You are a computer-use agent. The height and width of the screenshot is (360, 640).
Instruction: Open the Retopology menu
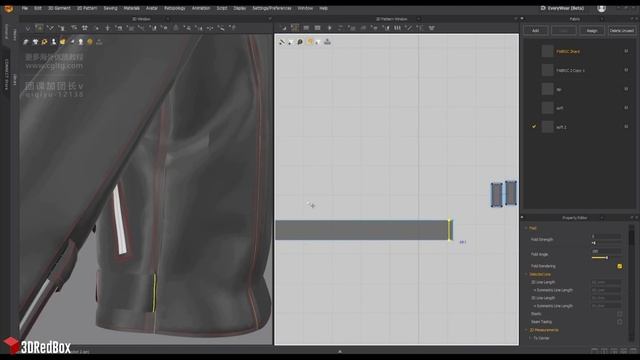174,8
